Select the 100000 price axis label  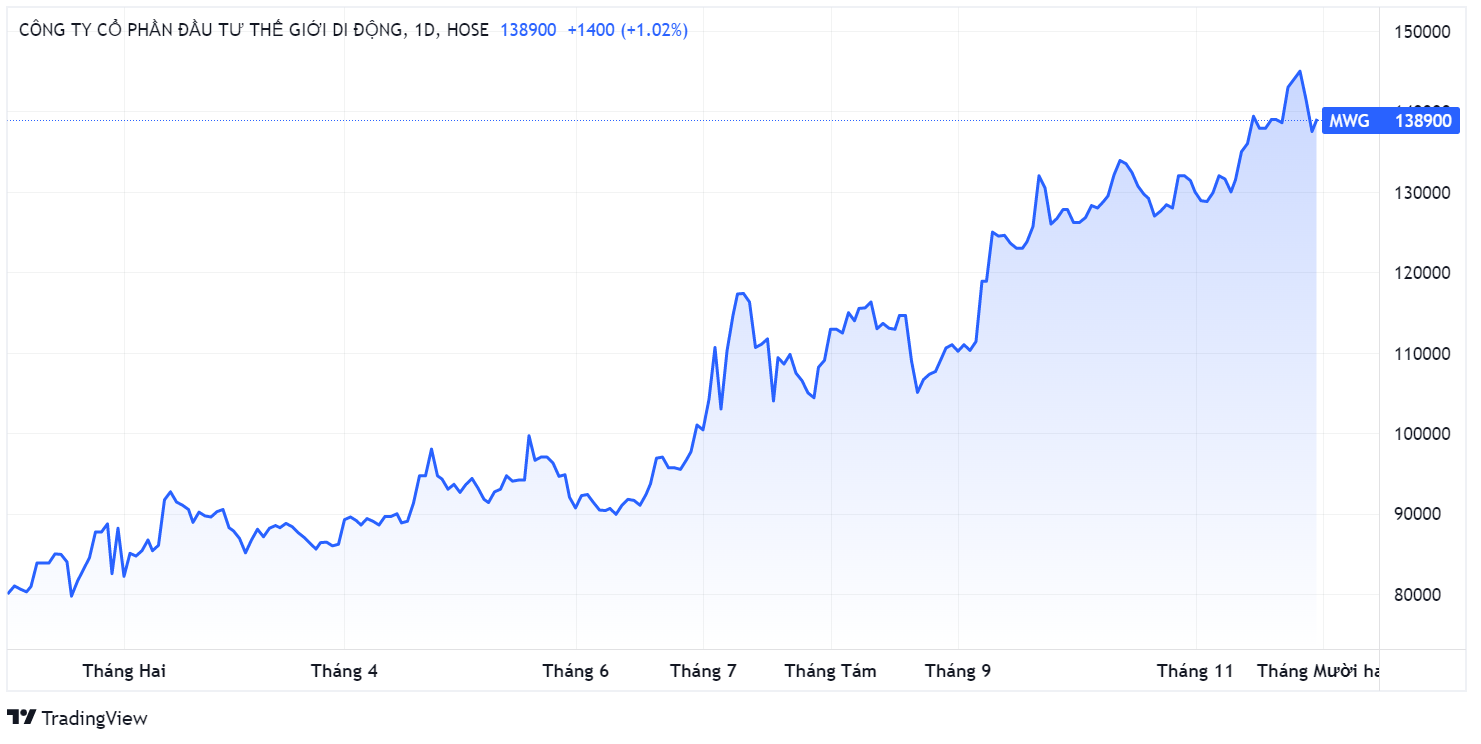point(1422,434)
